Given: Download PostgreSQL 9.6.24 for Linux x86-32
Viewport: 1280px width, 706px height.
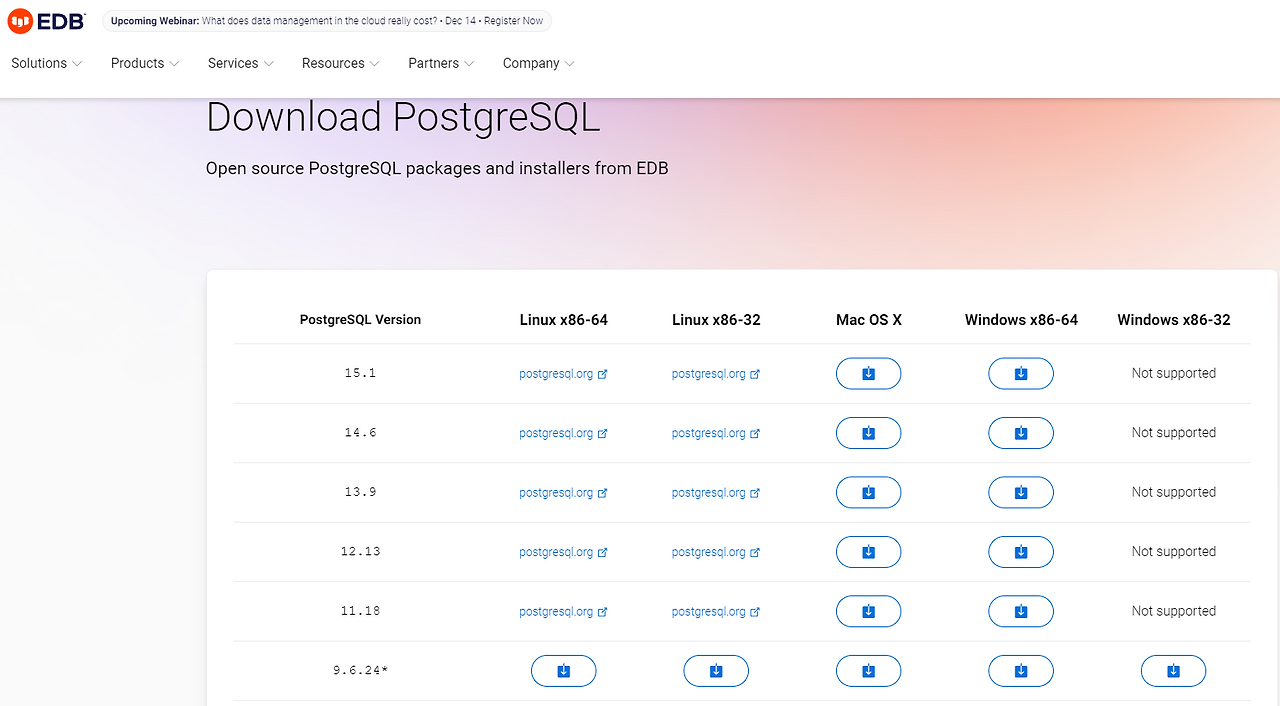Looking at the screenshot, I should coord(716,670).
